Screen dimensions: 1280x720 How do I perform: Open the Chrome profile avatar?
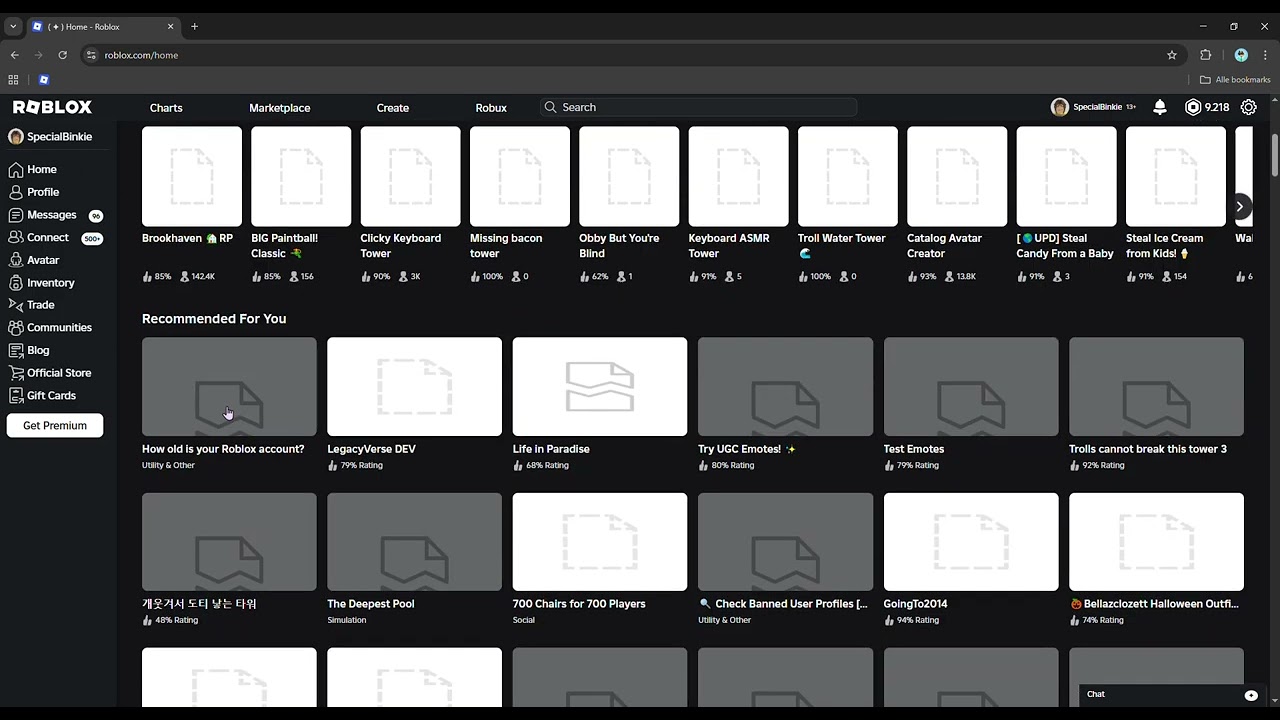click(x=1241, y=55)
